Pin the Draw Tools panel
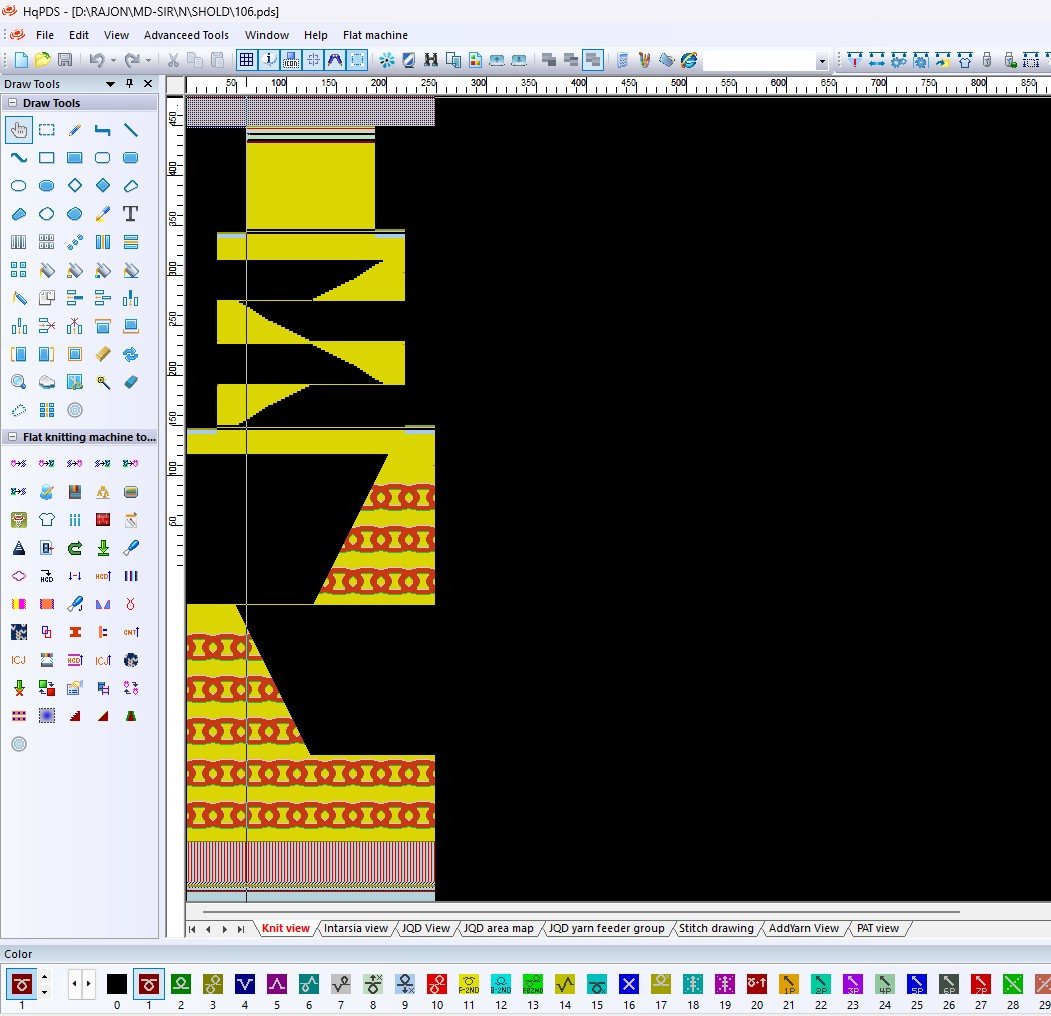 129,84
